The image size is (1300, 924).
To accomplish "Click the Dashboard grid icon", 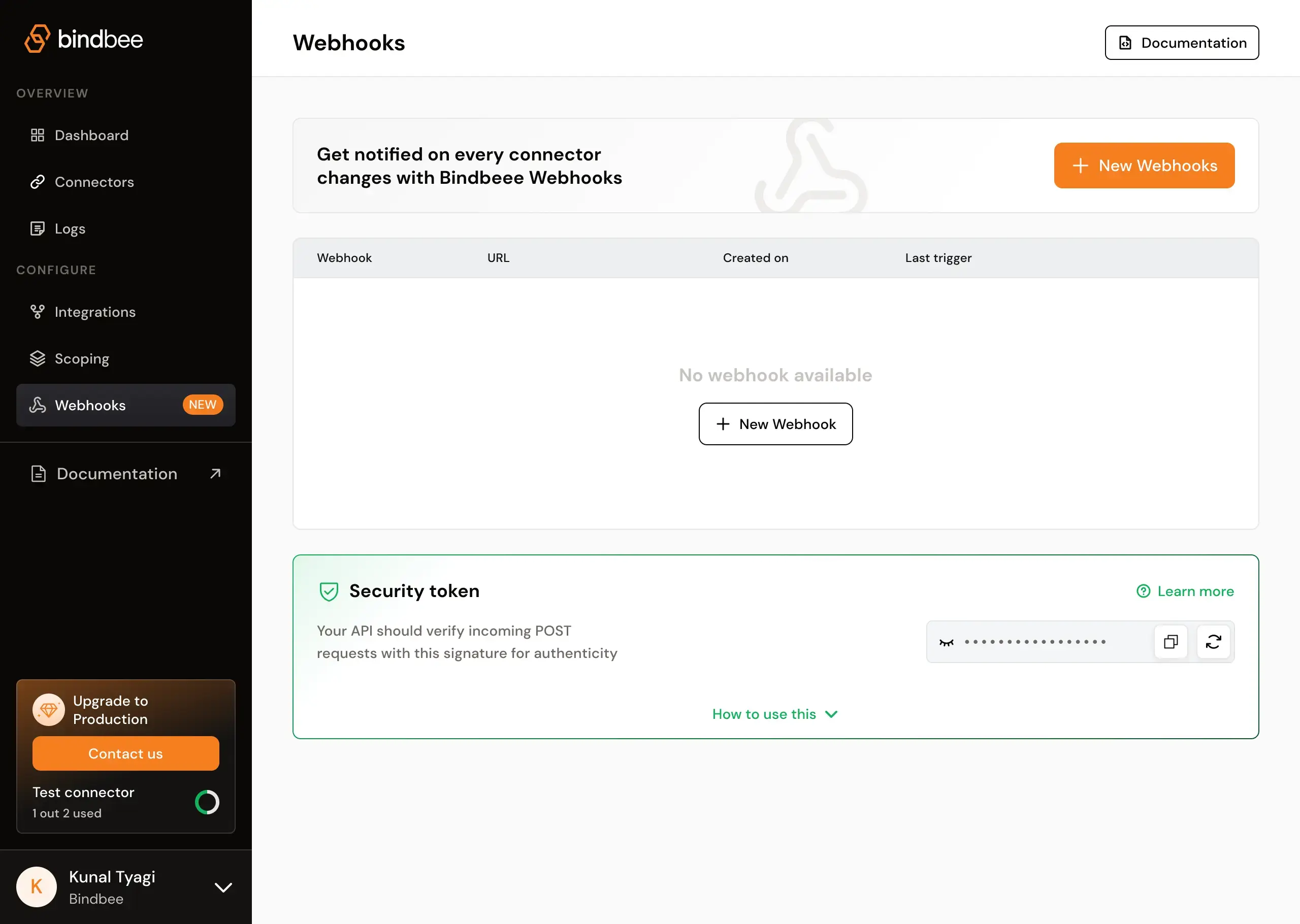I will pos(36,135).
